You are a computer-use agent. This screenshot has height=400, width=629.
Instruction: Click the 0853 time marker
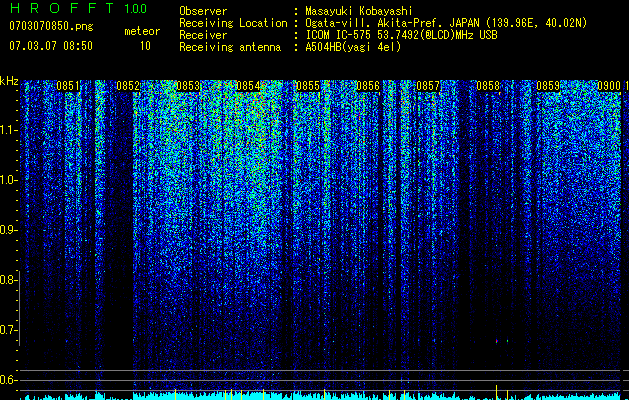click(x=188, y=86)
